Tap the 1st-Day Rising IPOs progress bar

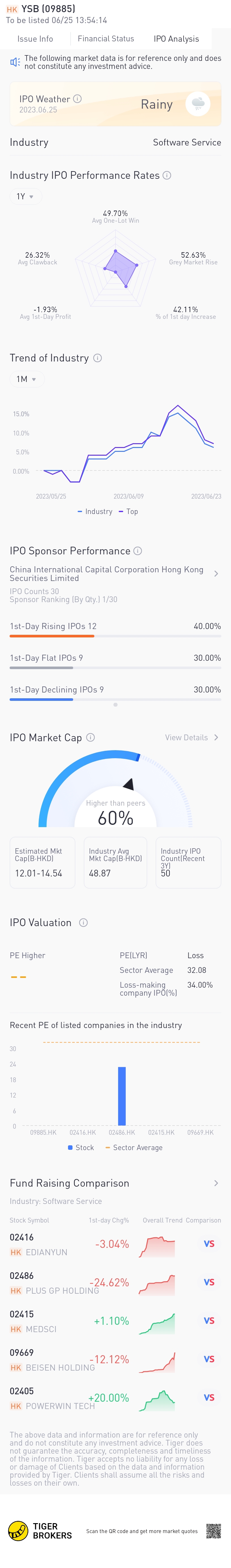tap(115, 636)
